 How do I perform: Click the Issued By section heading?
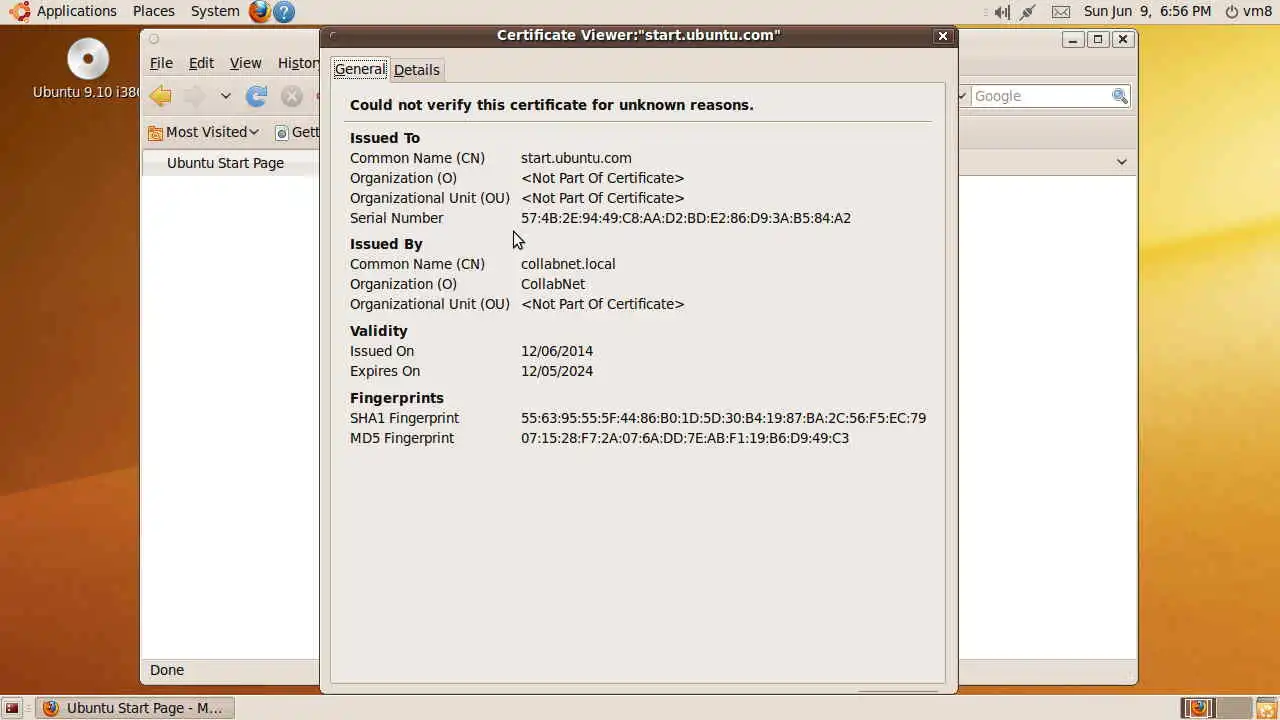pos(386,244)
